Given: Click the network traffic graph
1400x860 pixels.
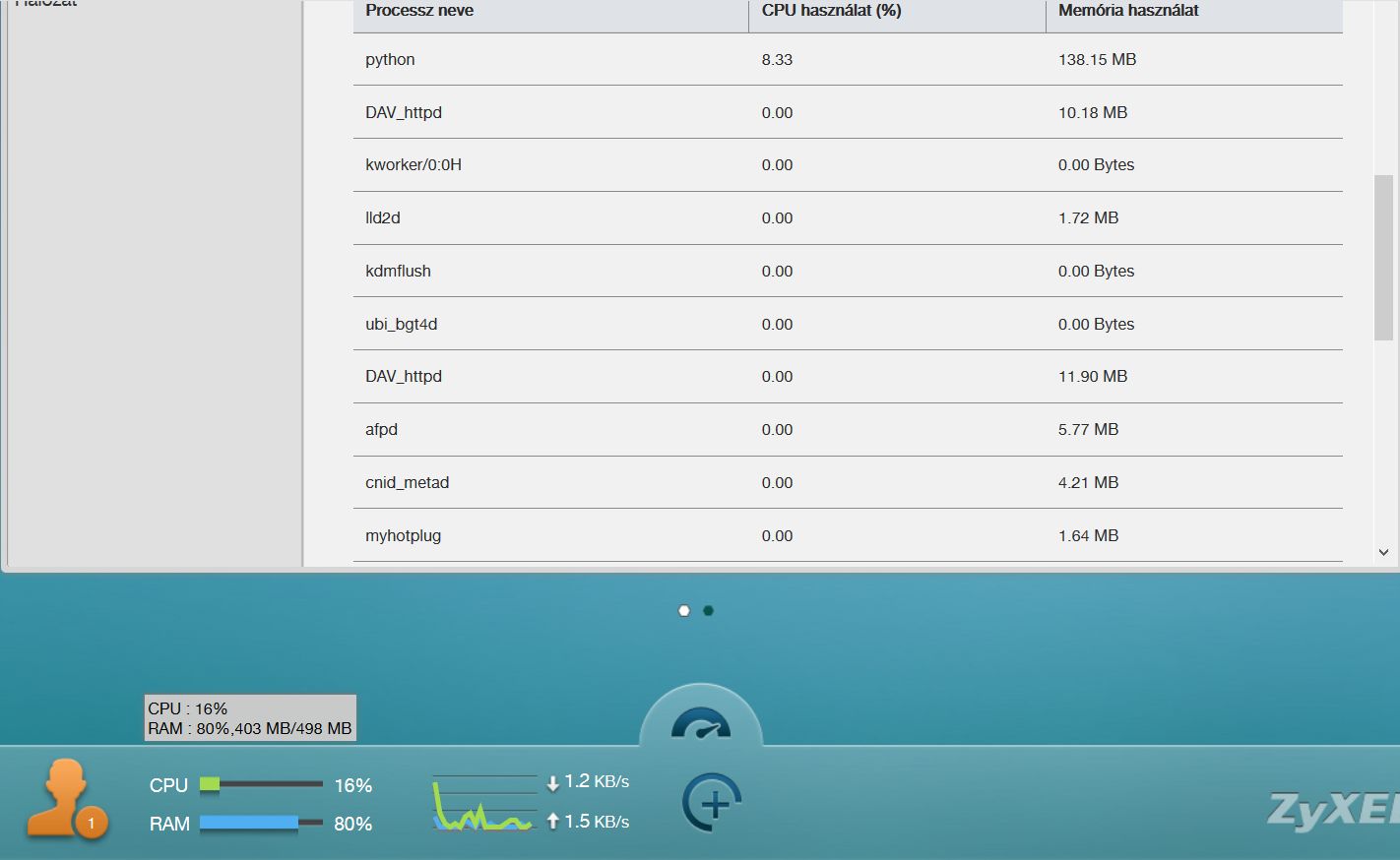Looking at the screenshot, I should click(x=484, y=803).
